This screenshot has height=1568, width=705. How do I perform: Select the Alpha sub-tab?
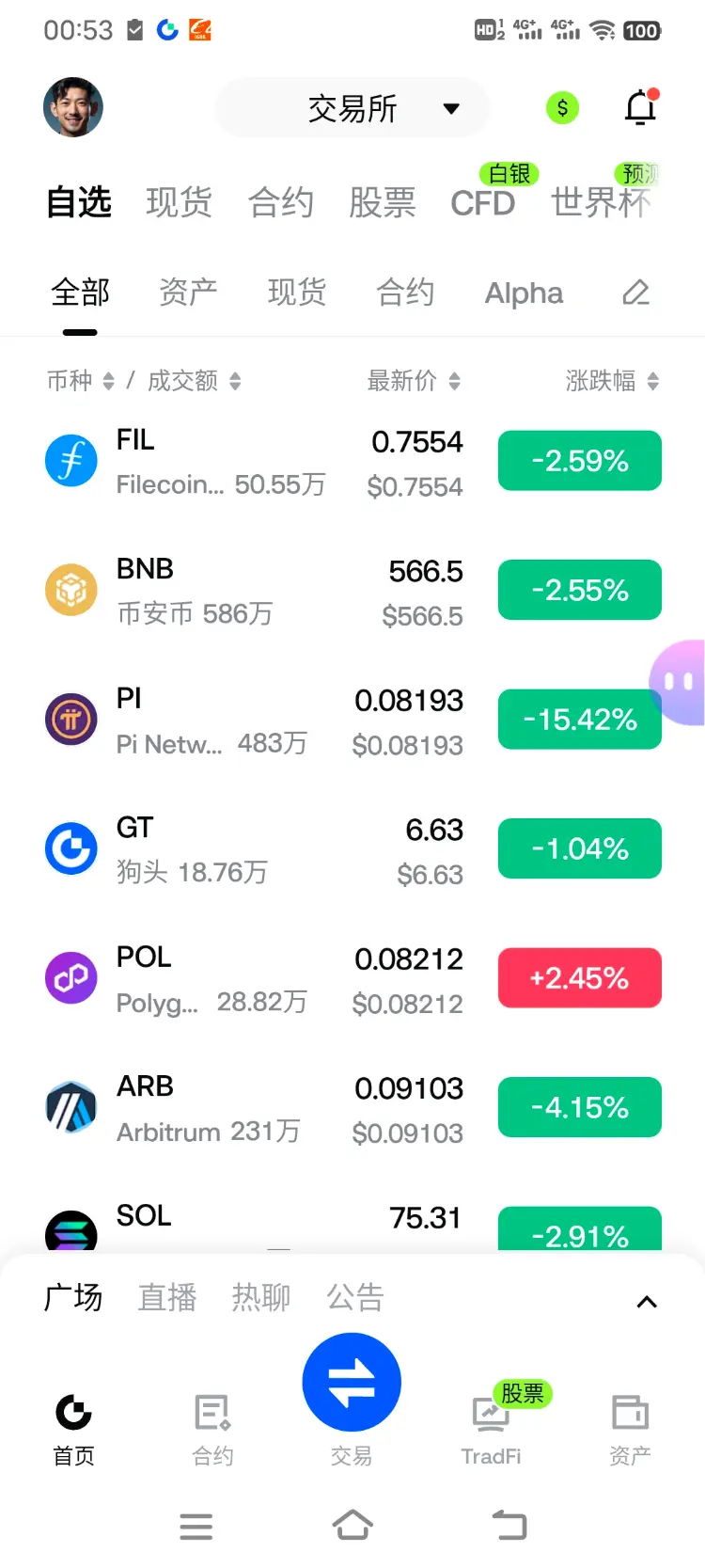point(524,293)
